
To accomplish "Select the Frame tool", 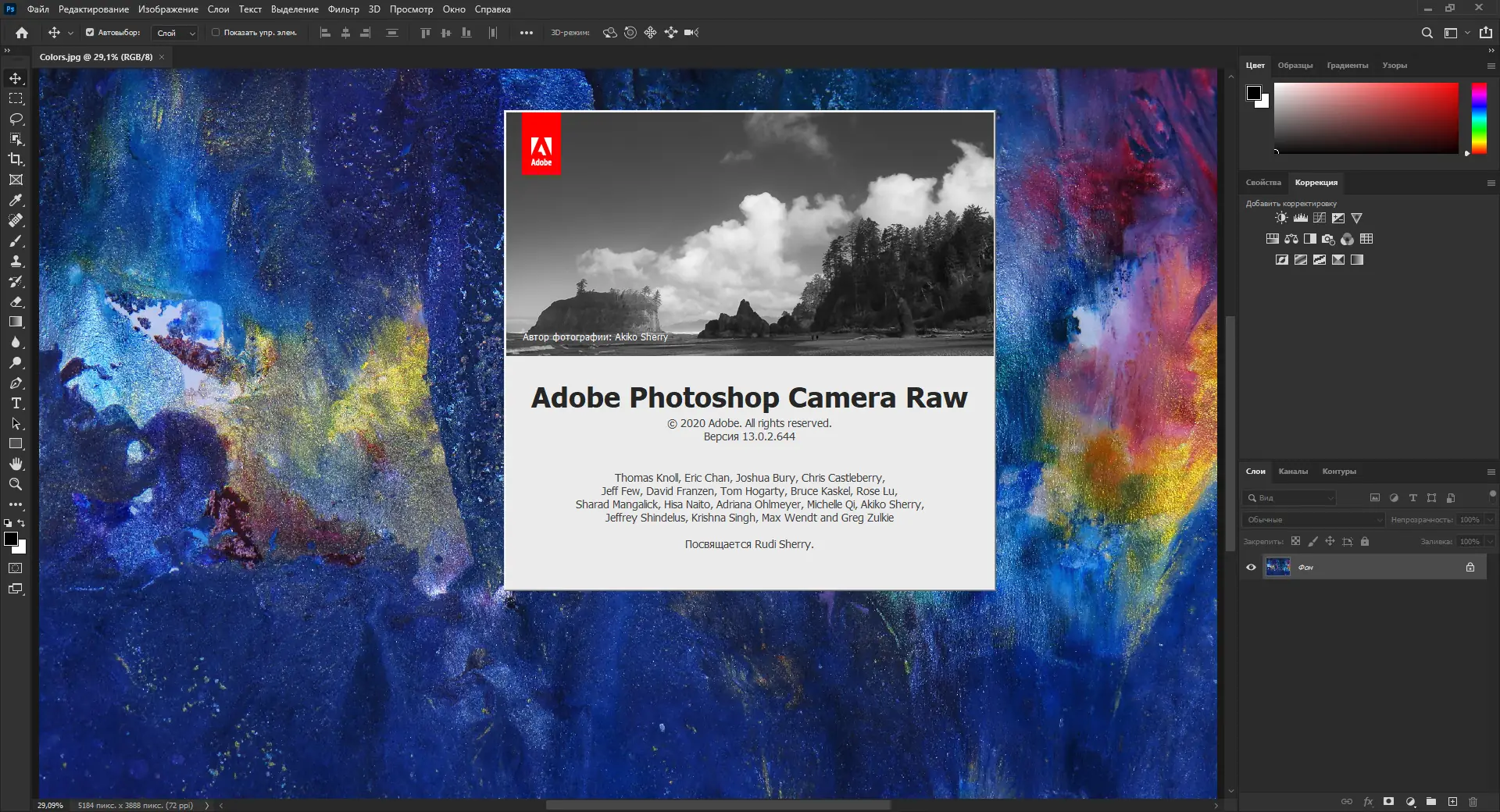I will click(16, 180).
